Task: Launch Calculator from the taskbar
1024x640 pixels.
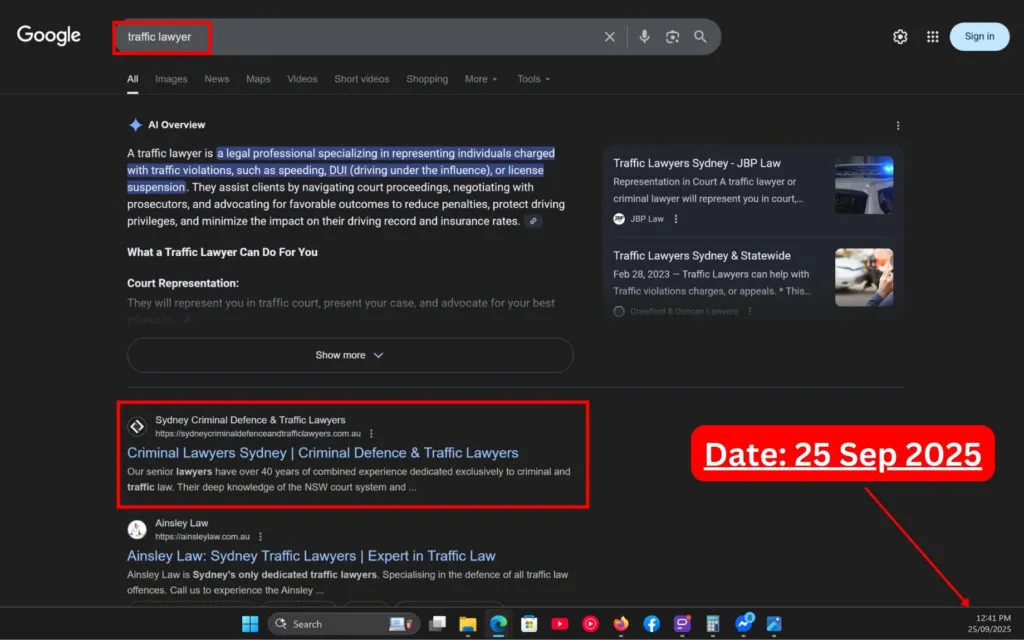Action: point(713,624)
